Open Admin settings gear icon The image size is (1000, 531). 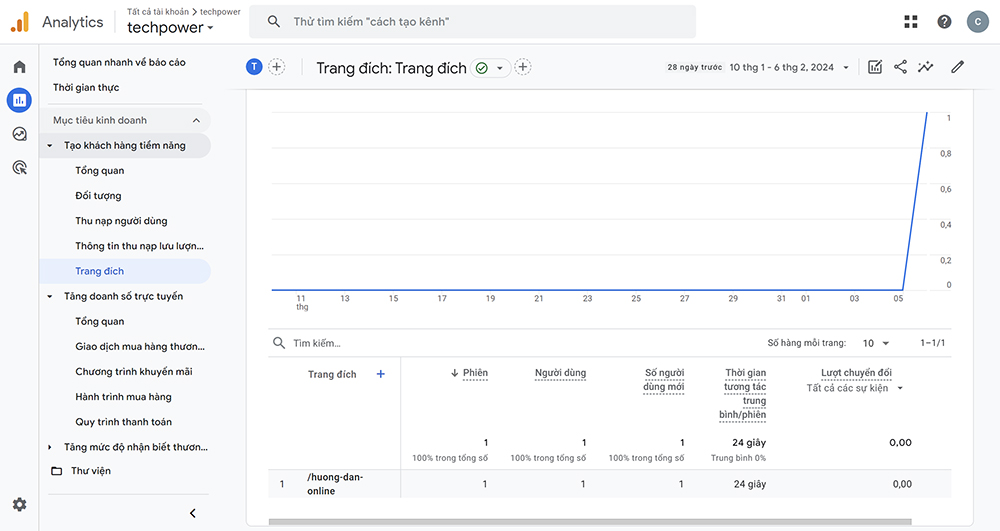[x=19, y=505]
